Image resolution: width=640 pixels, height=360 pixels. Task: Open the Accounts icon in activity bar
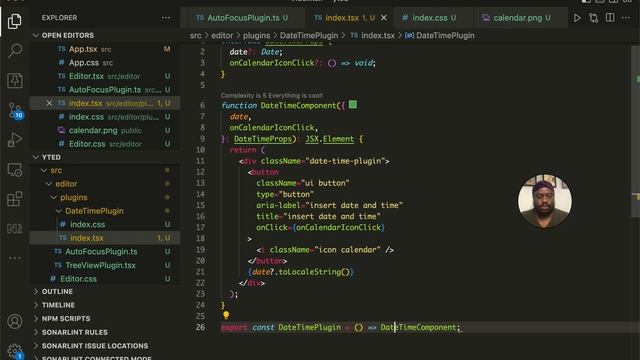click(x=15, y=322)
